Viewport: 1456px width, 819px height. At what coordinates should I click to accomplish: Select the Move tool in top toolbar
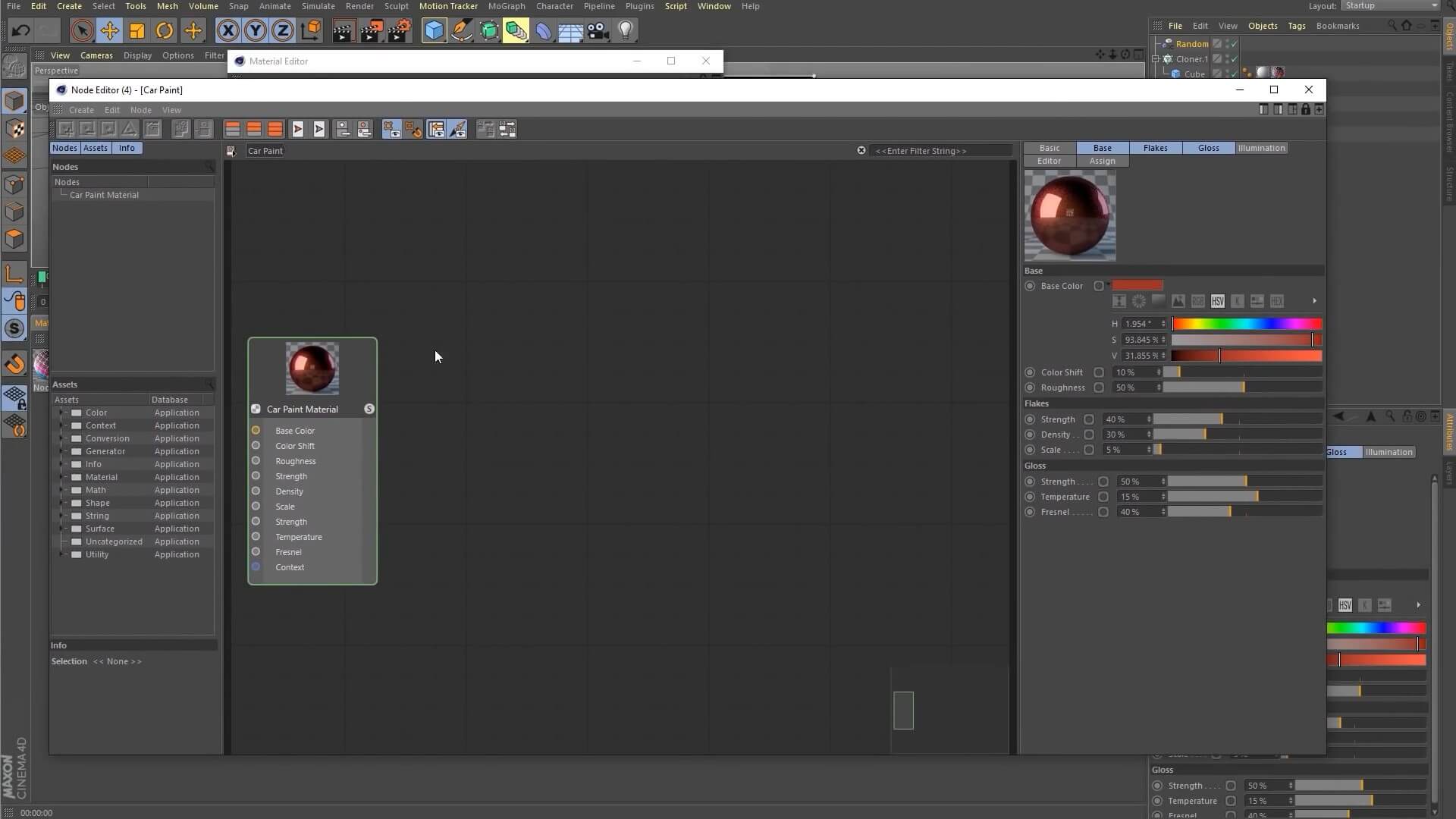(x=109, y=30)
